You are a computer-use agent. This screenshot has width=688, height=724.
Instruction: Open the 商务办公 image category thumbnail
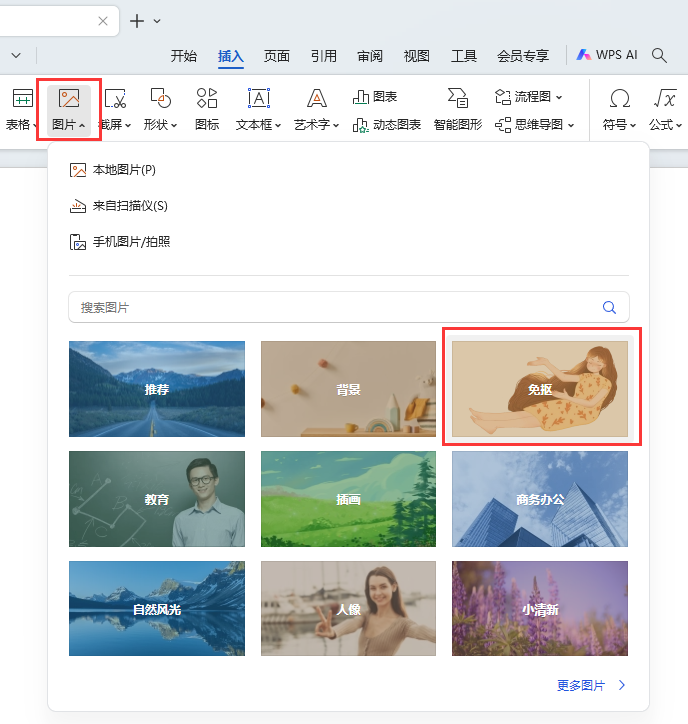(540, 499)
